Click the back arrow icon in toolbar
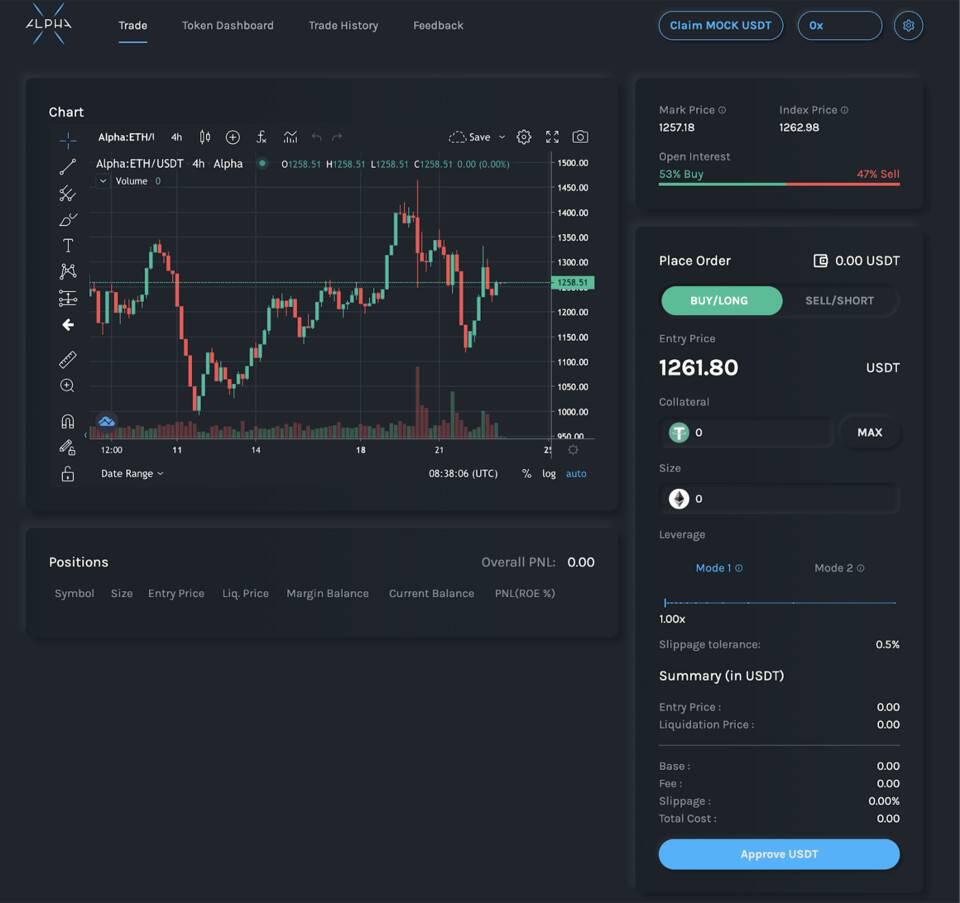The height and width of the screenshot is (903, 960). tap(68, 324)
